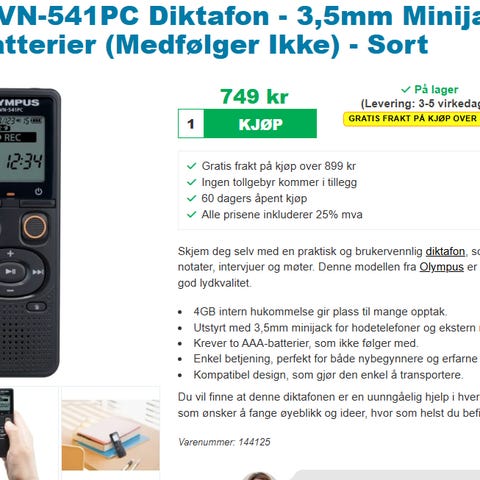Viewport: 480px width, 480px height.
Task: Click the Varenummer 144125 text
Action: click(x=224, y=442)
